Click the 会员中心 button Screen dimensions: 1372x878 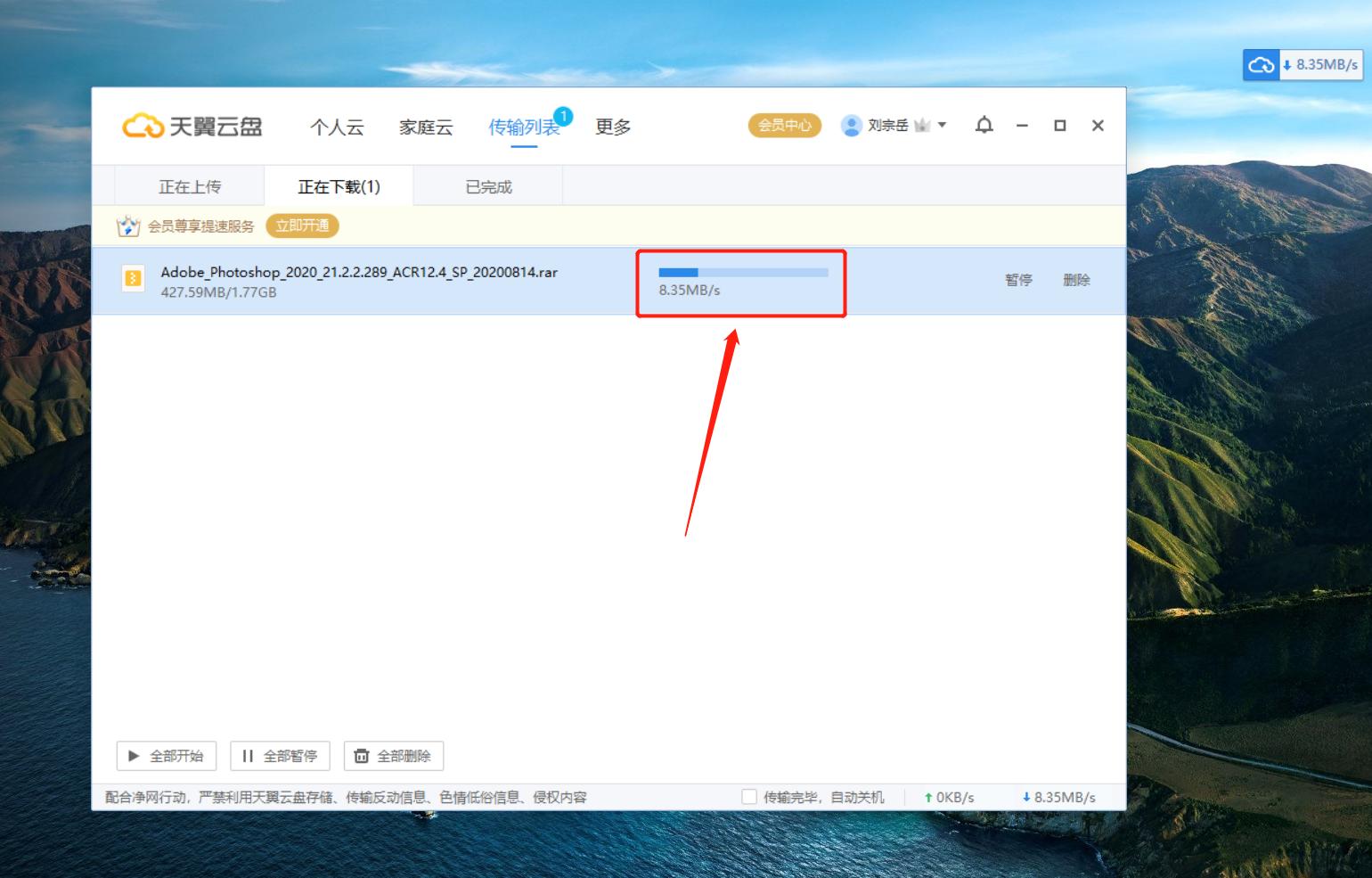[x=784, y=126]
